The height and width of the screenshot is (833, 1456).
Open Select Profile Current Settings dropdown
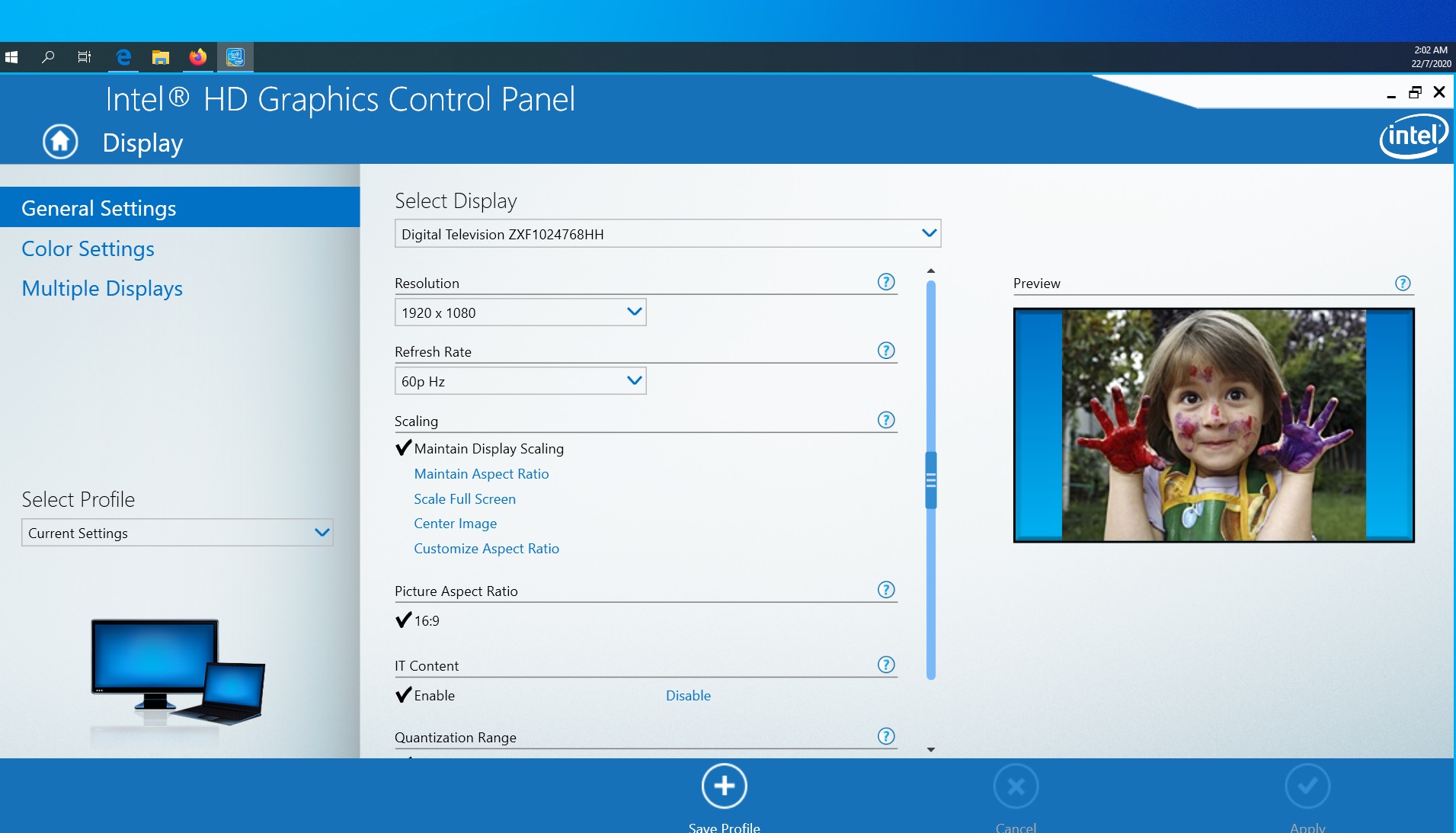[178, 532]
